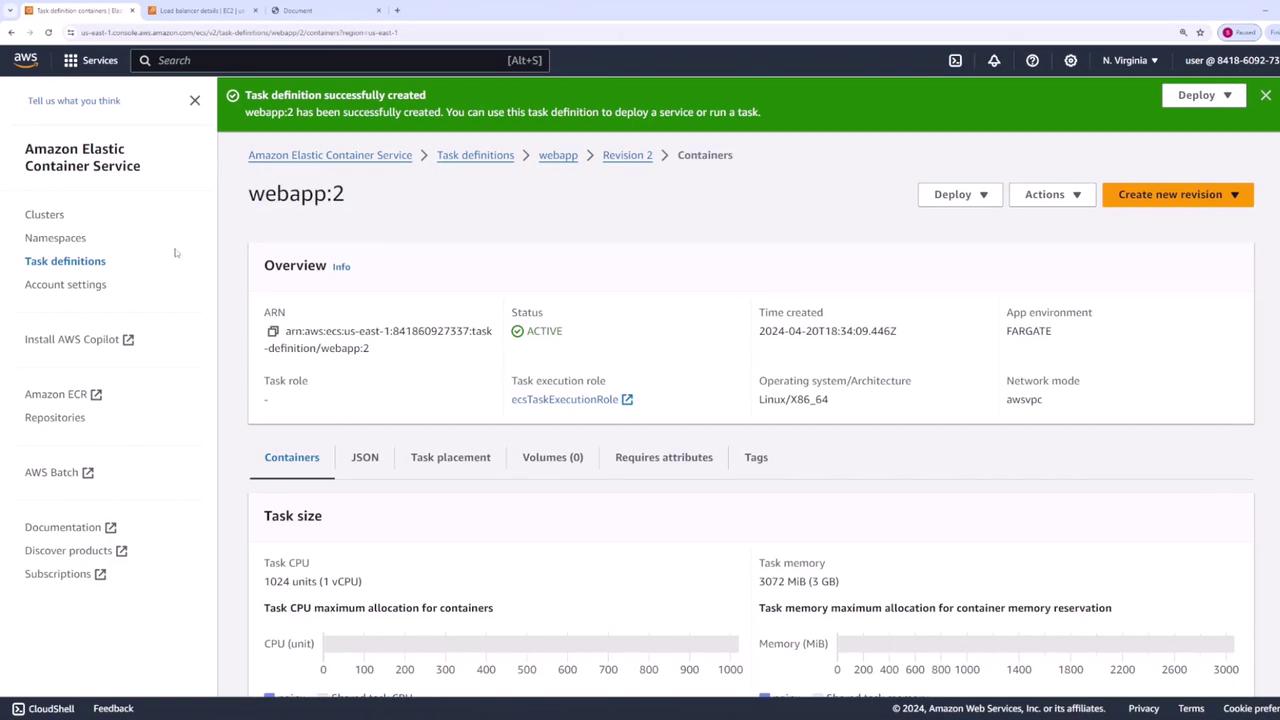Open the Actions dropdown

point(1052,194)
